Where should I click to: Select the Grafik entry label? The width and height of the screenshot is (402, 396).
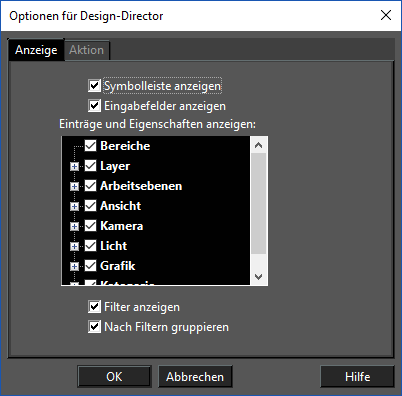(118, 266)
